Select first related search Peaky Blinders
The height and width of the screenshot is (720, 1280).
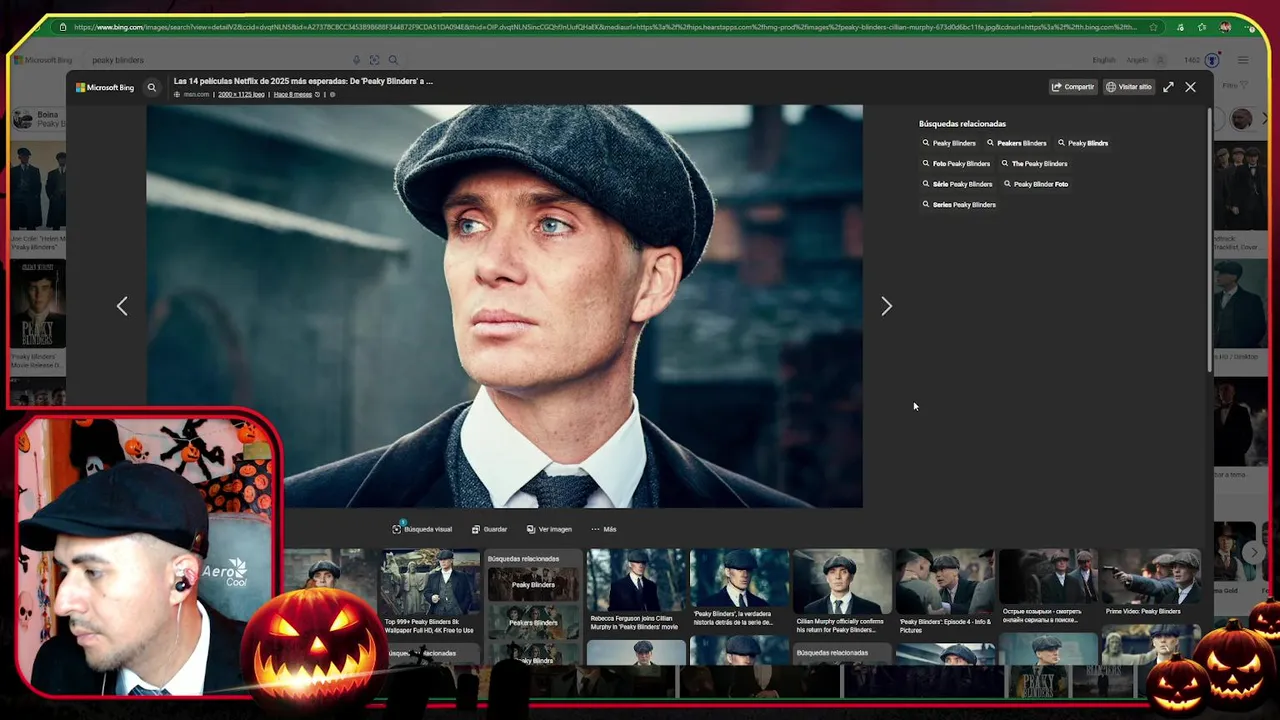click(x=949, y=143)
